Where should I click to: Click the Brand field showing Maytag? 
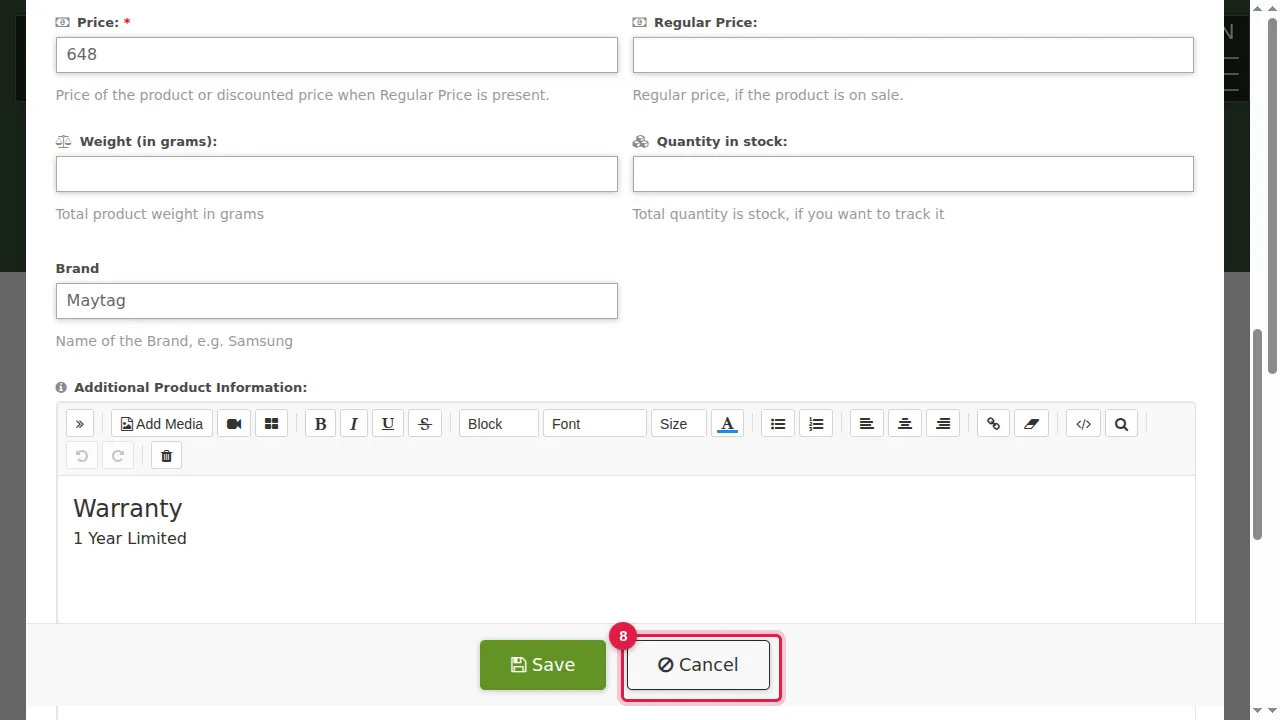pos(337,301)
